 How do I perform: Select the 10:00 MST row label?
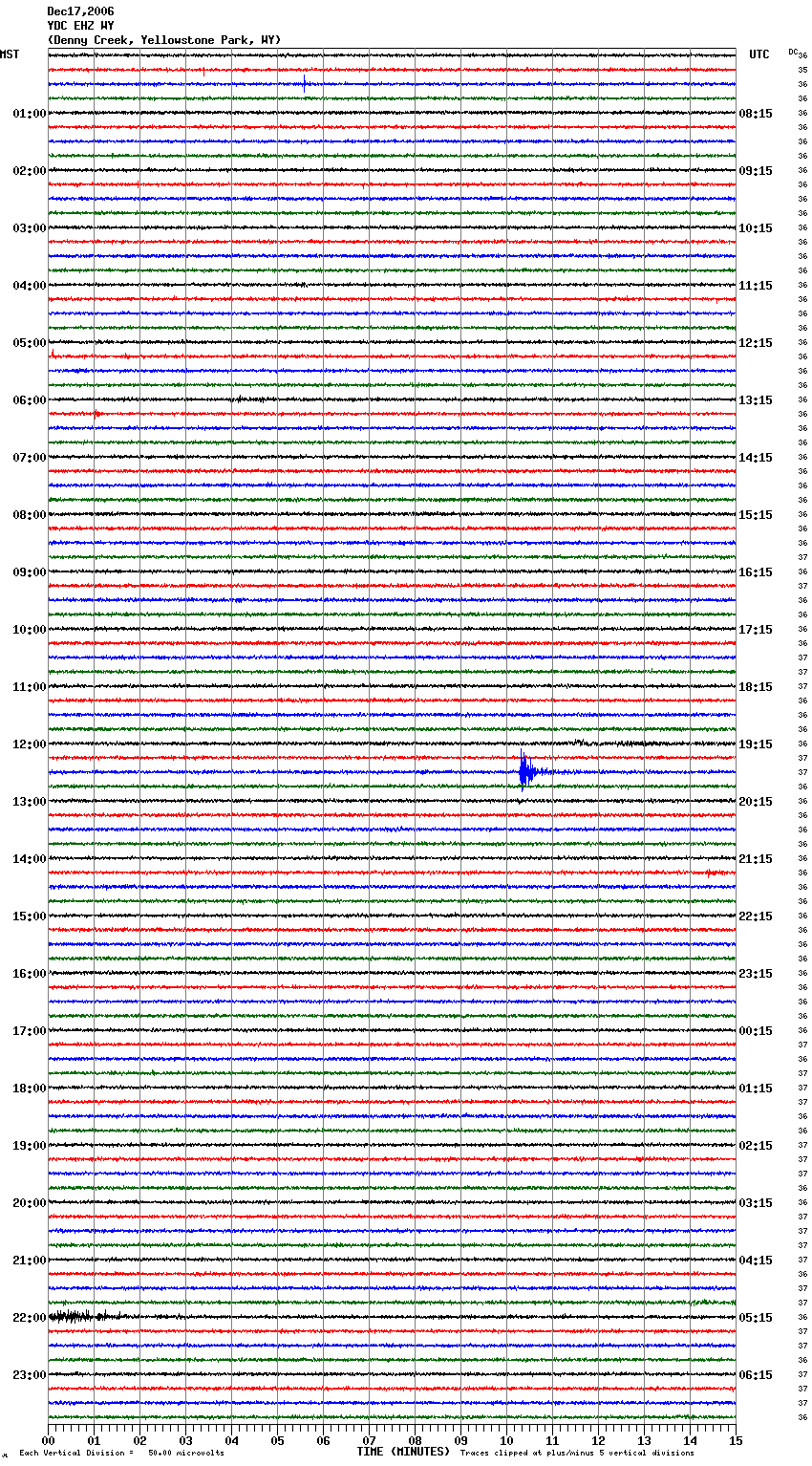(x=29, y=630)
